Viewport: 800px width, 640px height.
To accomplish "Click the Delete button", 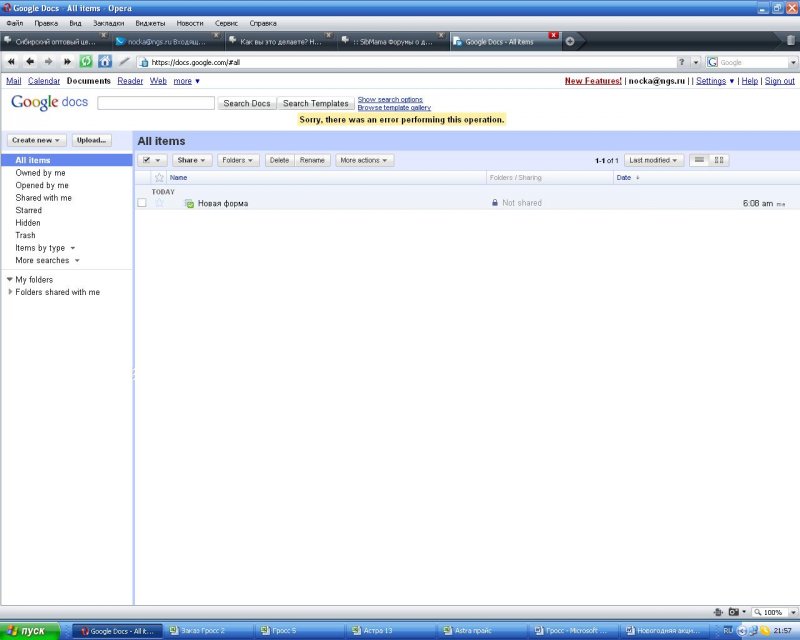I will [x=279, y=160].
